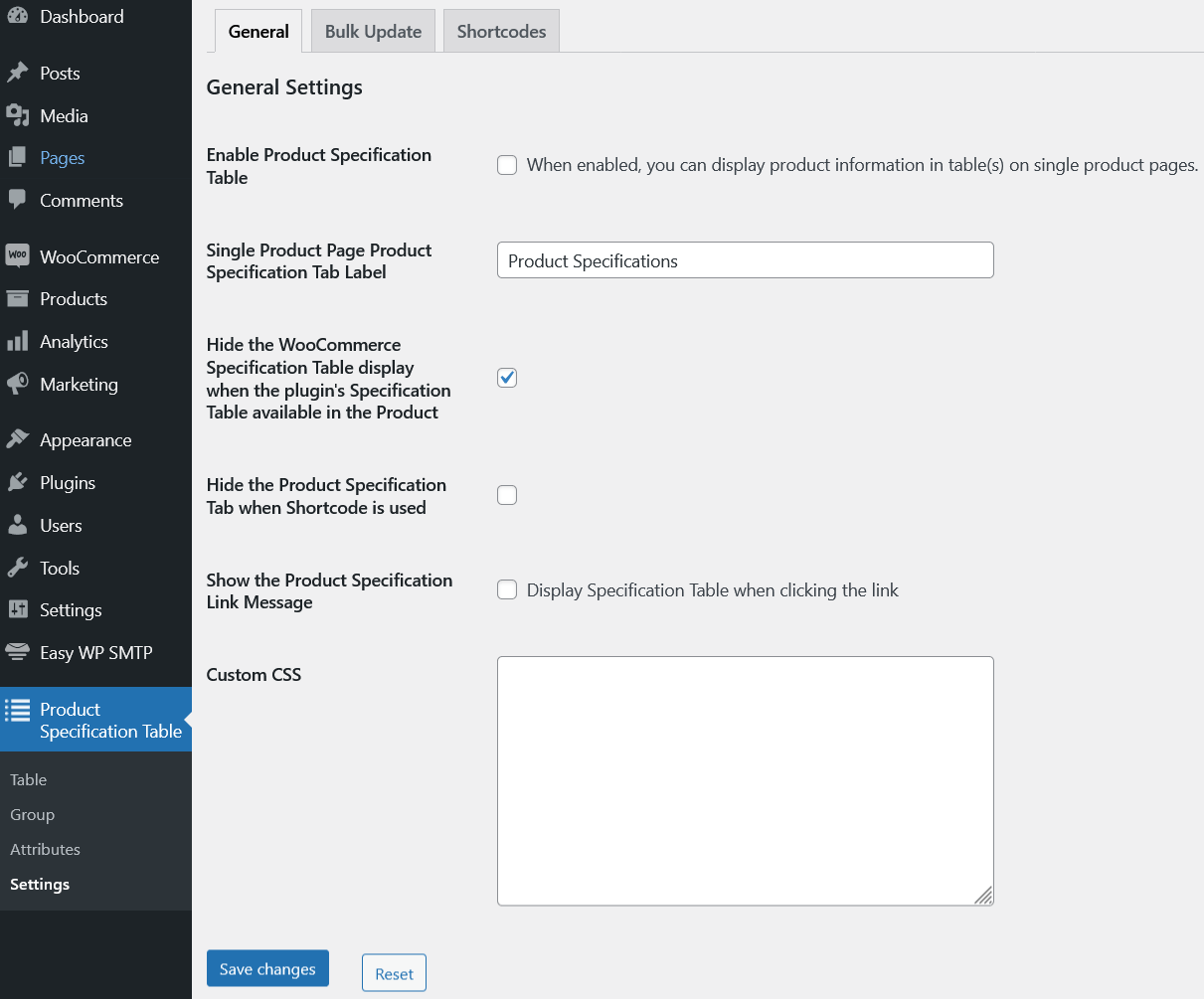This screenshot has height=999, width=1204.
Task: Reset the settings with the Reset button
Action: click(x=394, y=972)
